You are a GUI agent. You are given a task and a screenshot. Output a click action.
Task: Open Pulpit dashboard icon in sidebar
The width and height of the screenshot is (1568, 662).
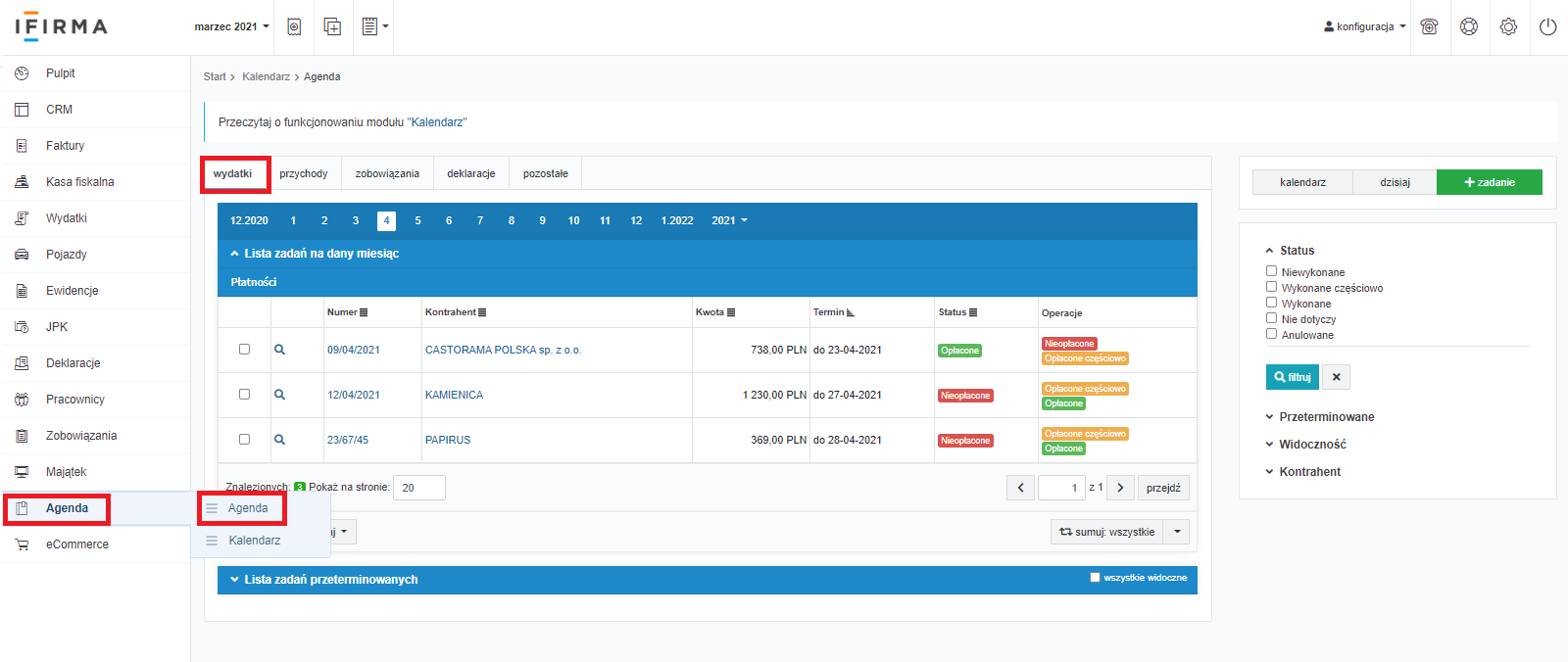[22, 73]
